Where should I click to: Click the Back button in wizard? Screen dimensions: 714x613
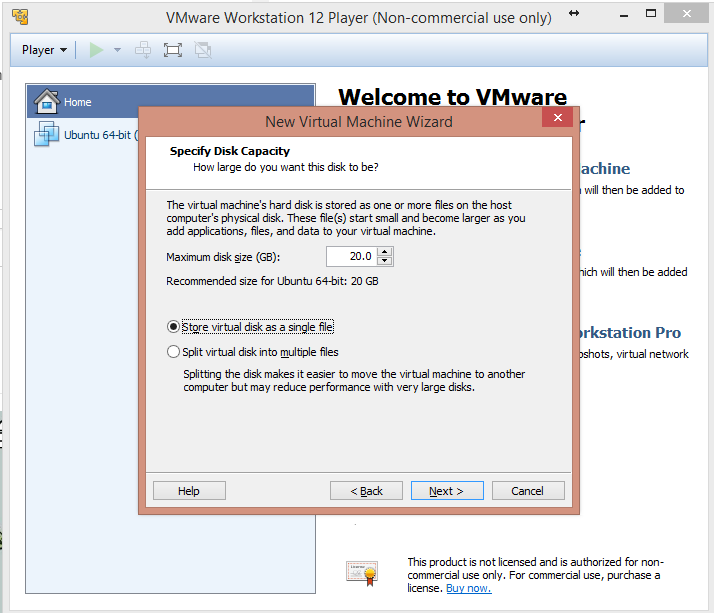[x=366, y=491]
